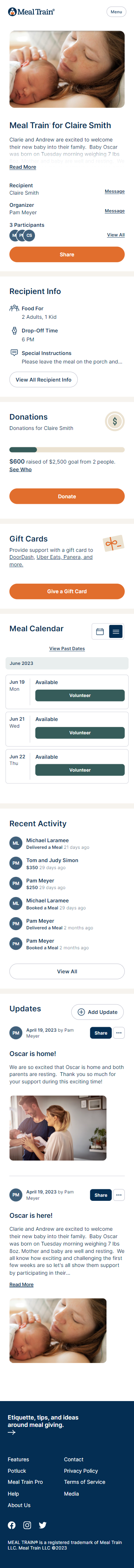This screenshot has height=1568, width=134.
Task: Open the Potluck footer link
Action: pos(17,1470)
